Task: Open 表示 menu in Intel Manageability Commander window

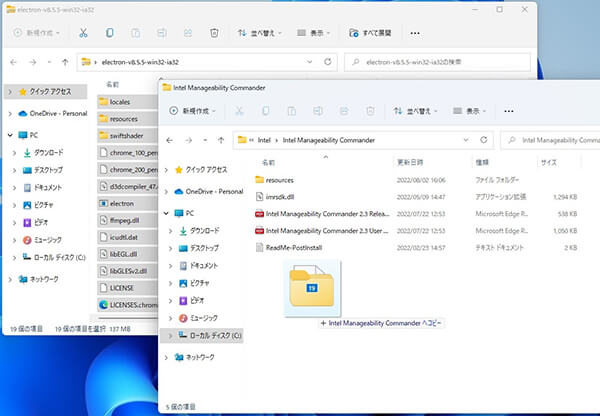Action: (469, 111)
